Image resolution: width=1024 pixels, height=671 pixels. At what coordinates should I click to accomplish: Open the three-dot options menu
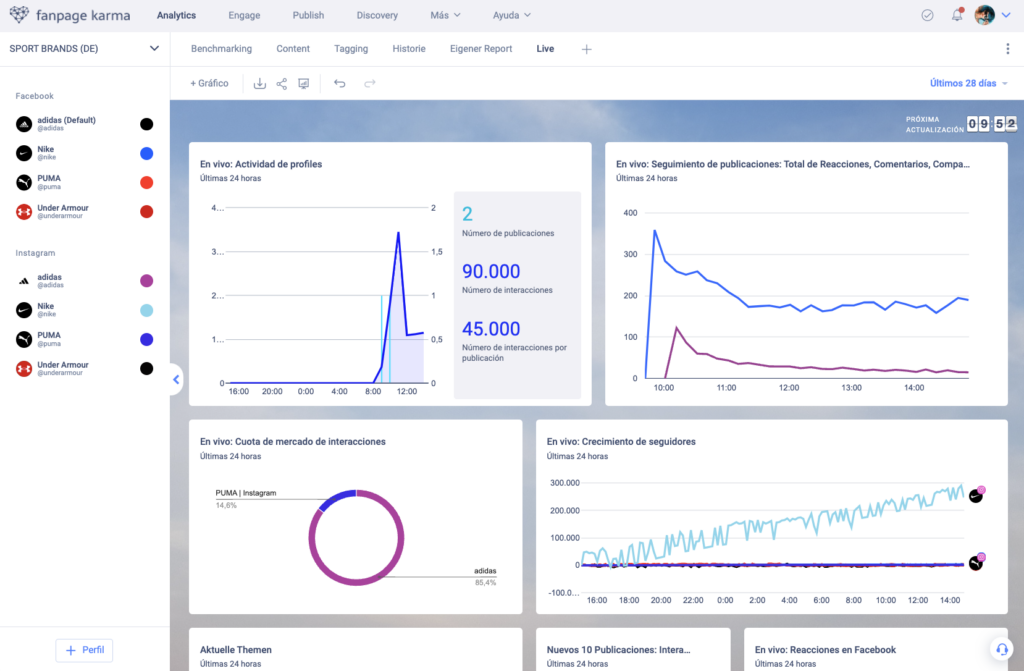(1008, 48)
